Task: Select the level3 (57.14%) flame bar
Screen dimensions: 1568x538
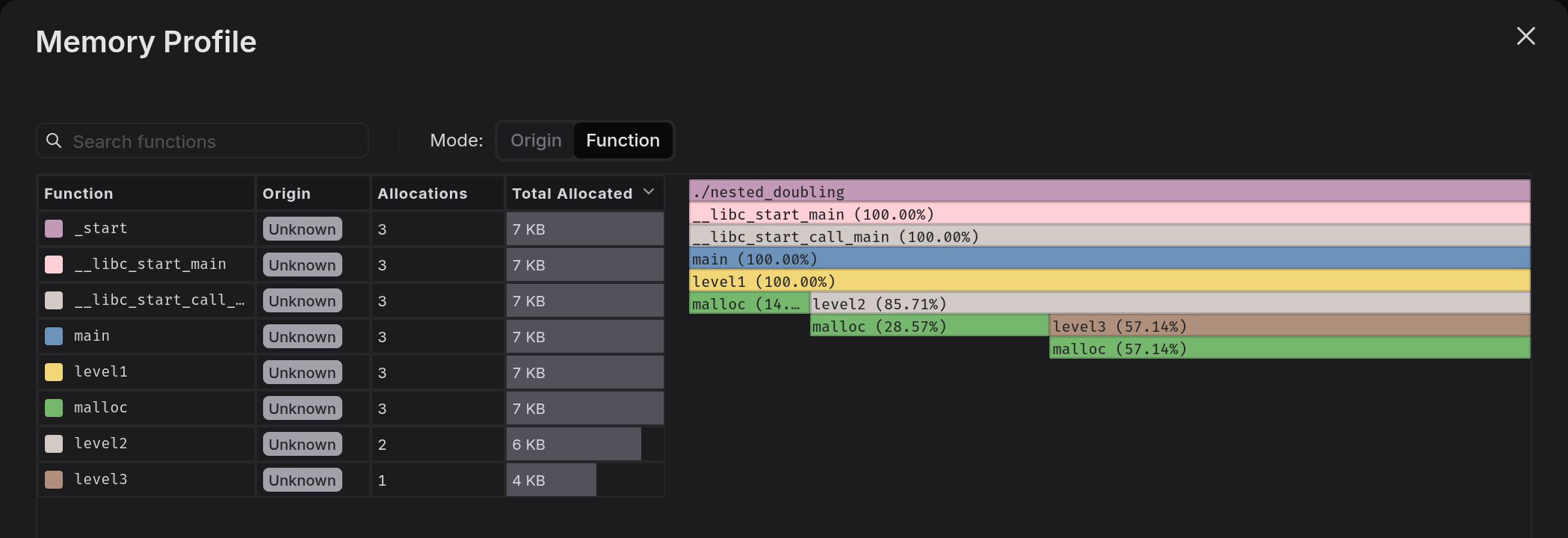Action: [1290, 326]
